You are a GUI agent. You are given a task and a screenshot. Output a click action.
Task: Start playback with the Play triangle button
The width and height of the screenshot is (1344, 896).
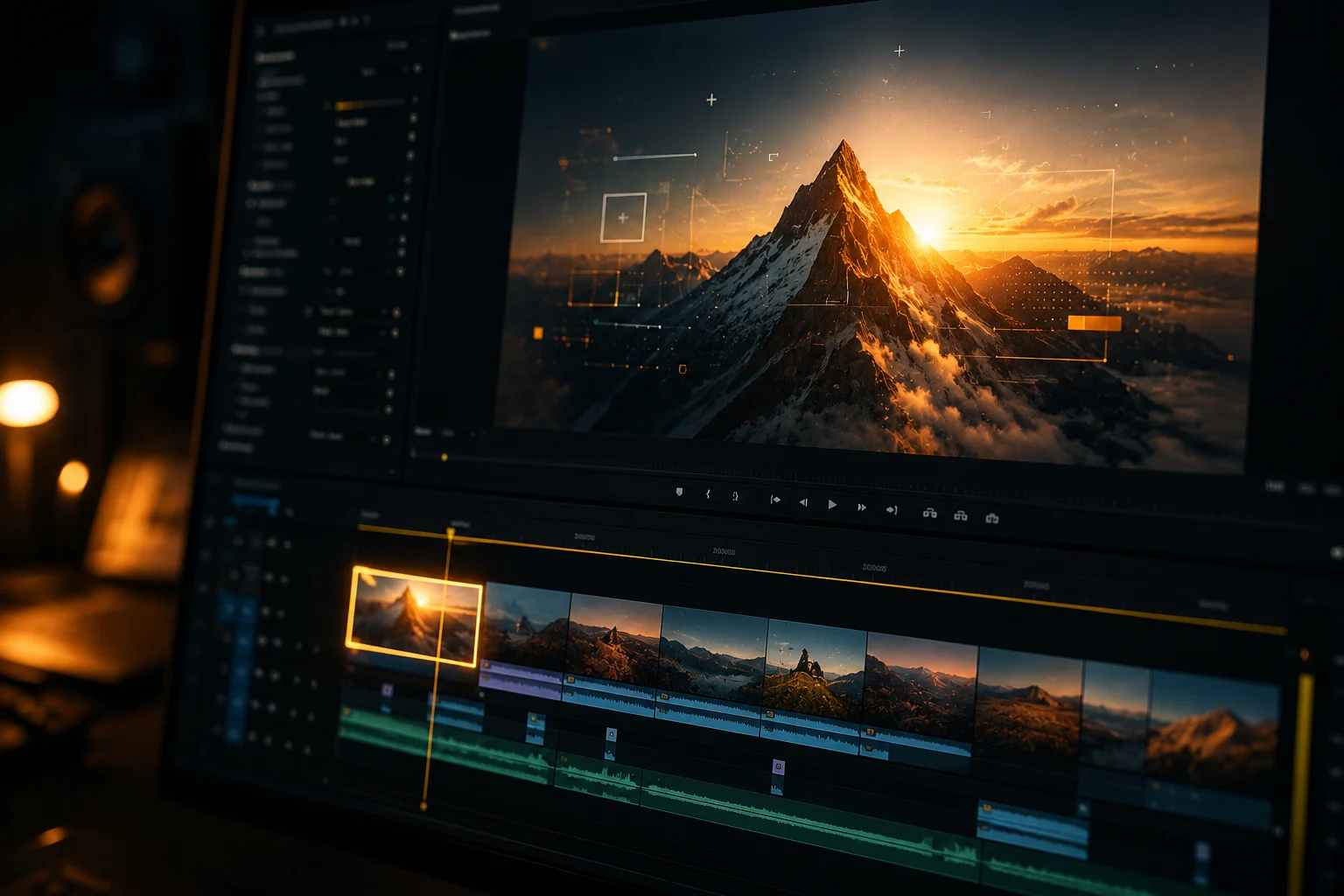pos(832,505)
